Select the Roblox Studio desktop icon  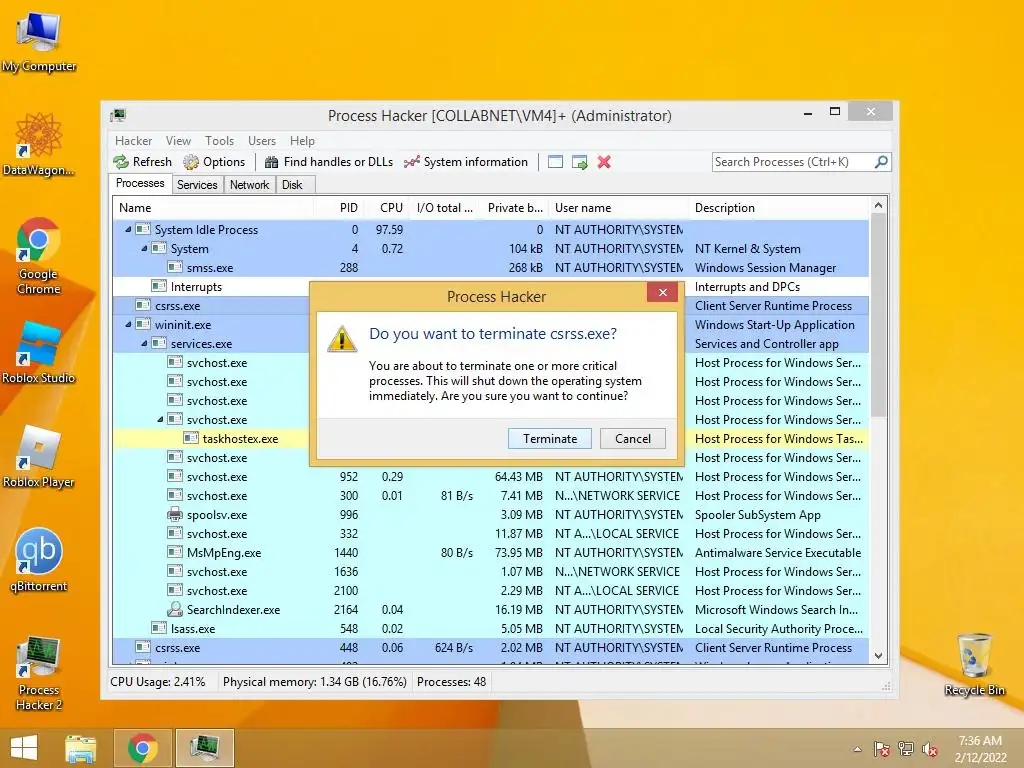coord(39,353)
